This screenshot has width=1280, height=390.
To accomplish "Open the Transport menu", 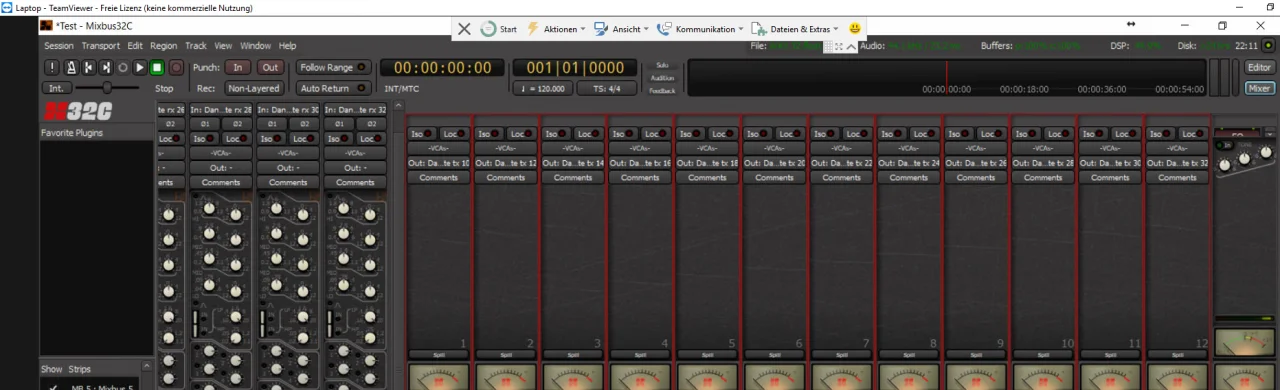I will [x=101, y=46].
